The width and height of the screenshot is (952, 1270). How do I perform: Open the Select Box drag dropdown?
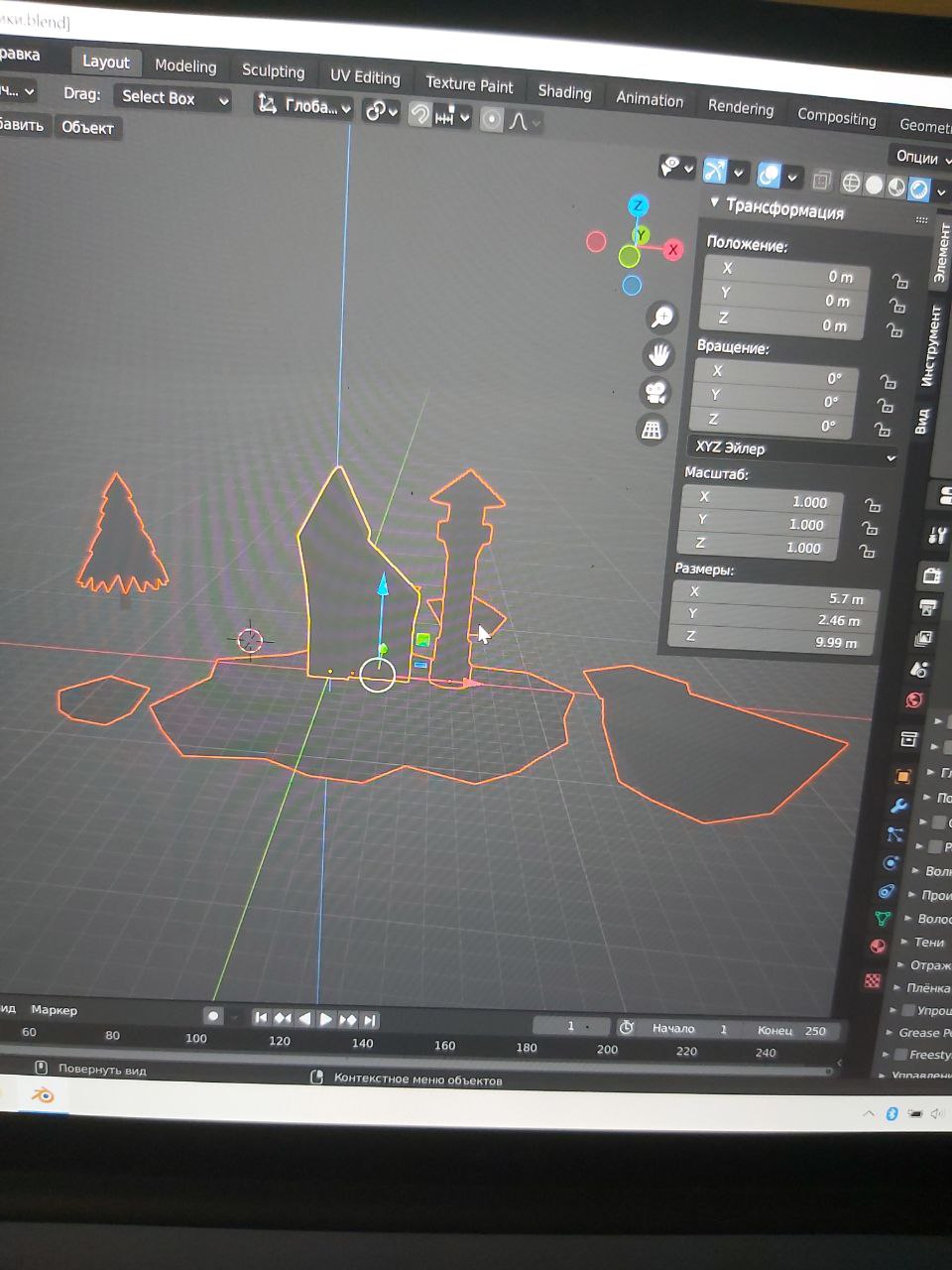[172, 97]
